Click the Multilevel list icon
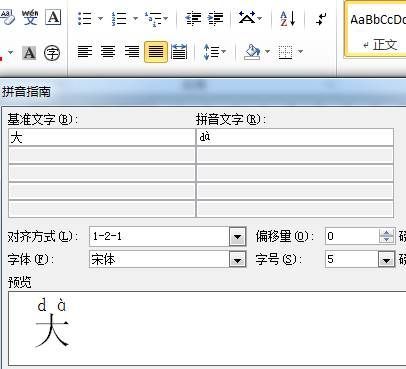 point(153,19)
